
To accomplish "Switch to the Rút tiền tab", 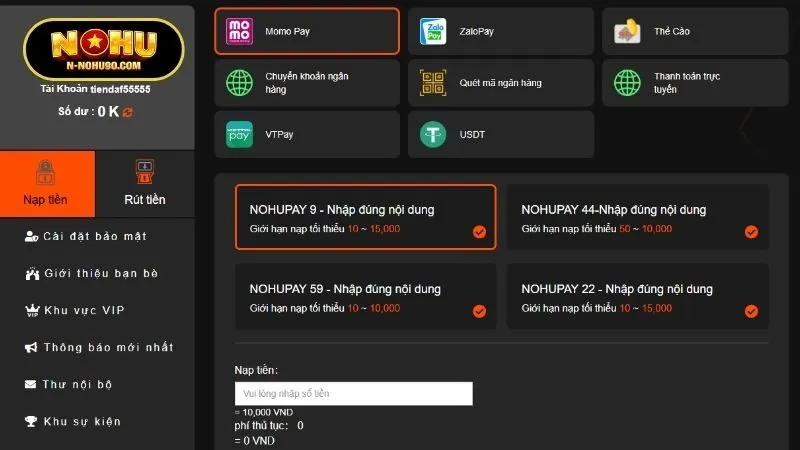I will 145,184.
